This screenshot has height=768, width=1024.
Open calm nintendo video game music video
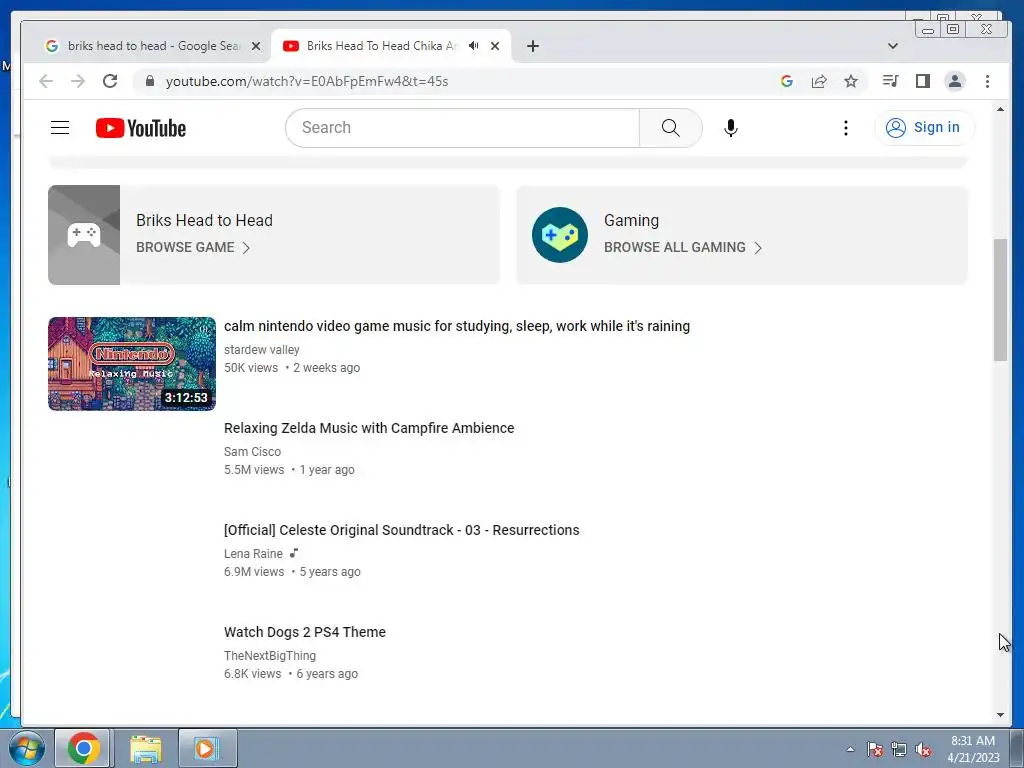click(x=456, y=326)
